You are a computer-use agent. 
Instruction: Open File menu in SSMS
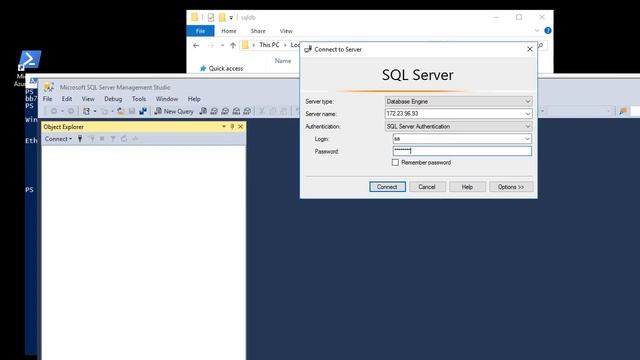click(48, 99)
